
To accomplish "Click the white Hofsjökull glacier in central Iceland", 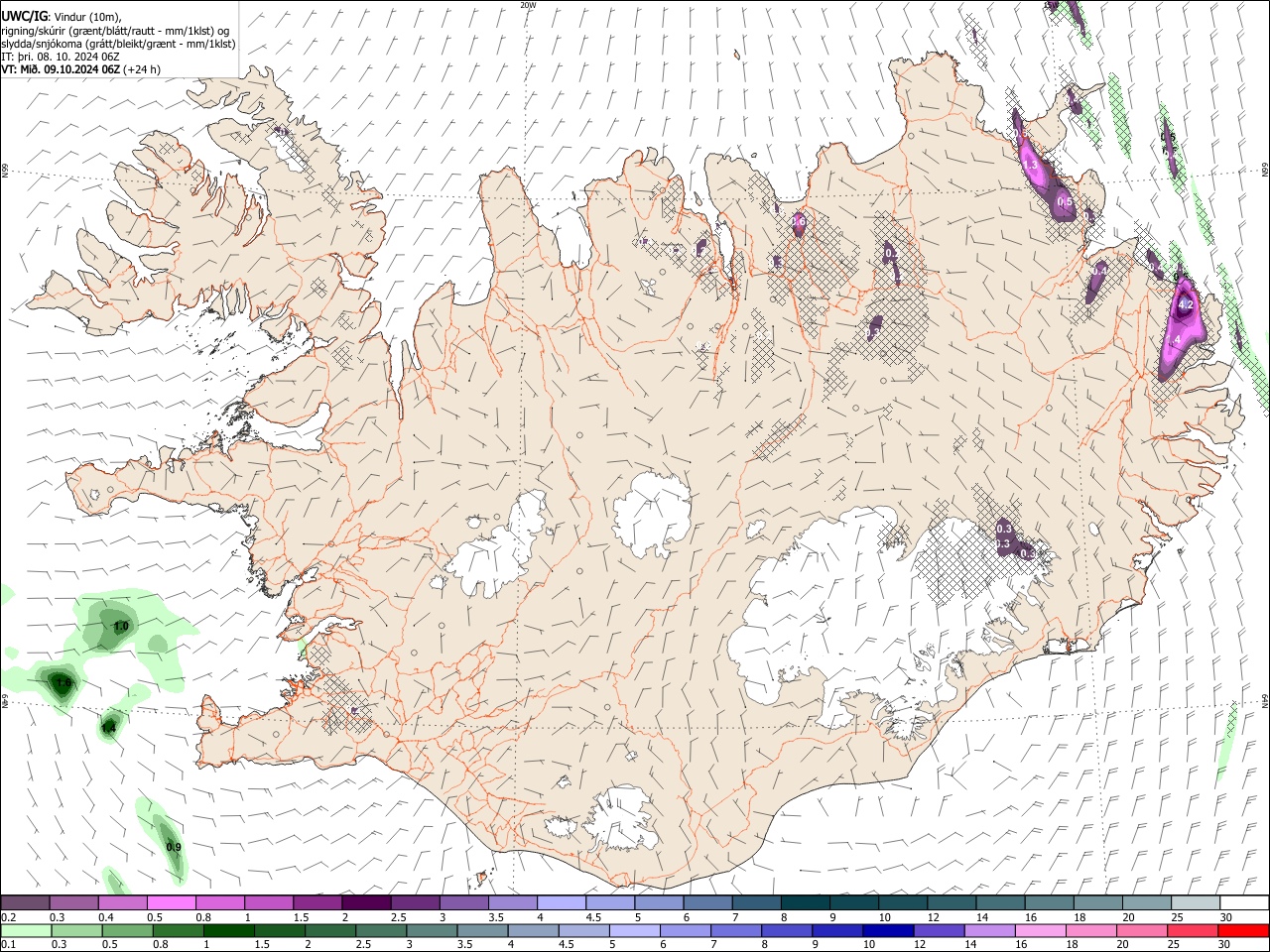I will pyautogui.click(x=652, y=515).
